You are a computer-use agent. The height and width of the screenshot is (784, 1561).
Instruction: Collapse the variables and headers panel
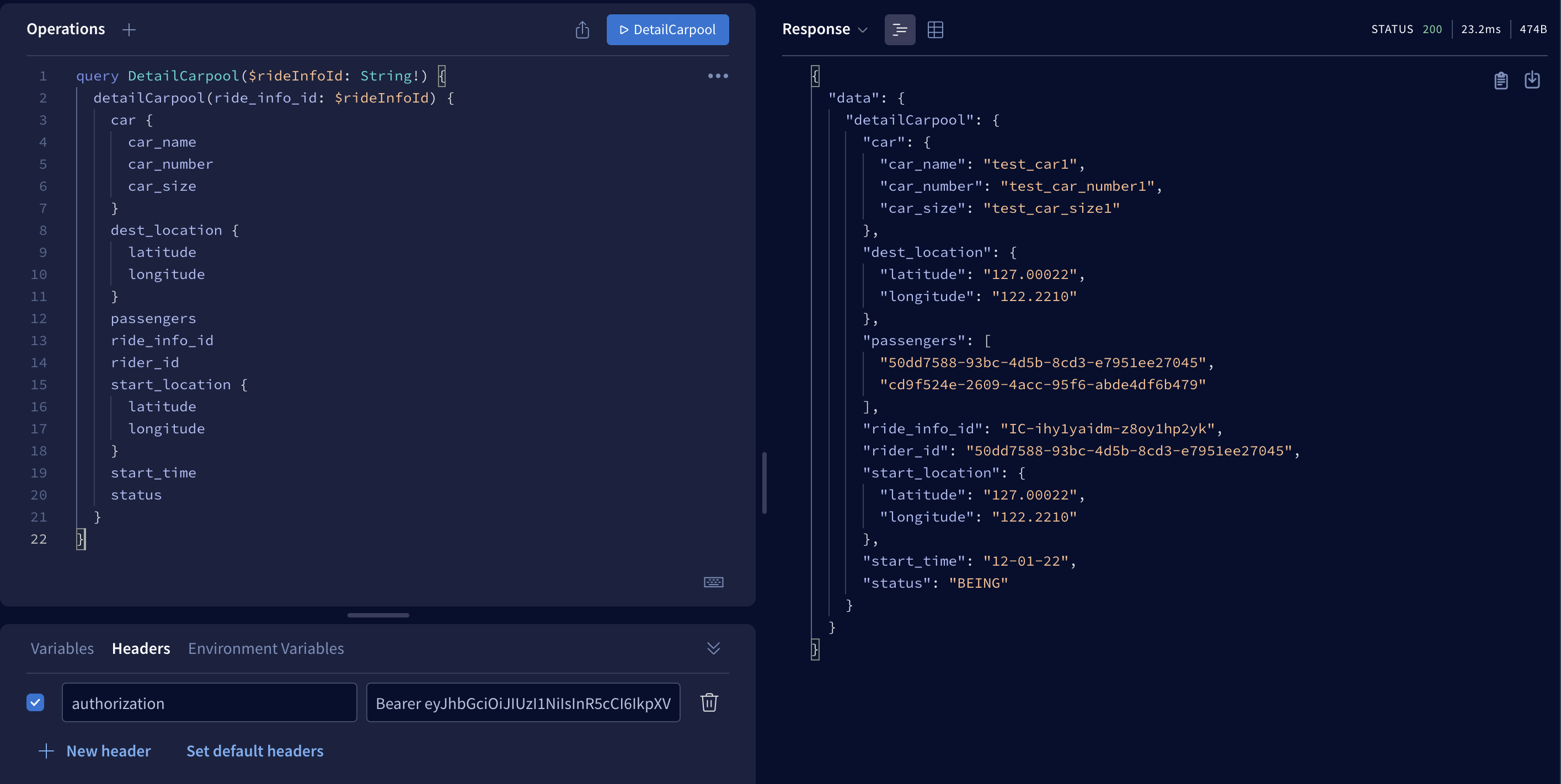point(713,648)
